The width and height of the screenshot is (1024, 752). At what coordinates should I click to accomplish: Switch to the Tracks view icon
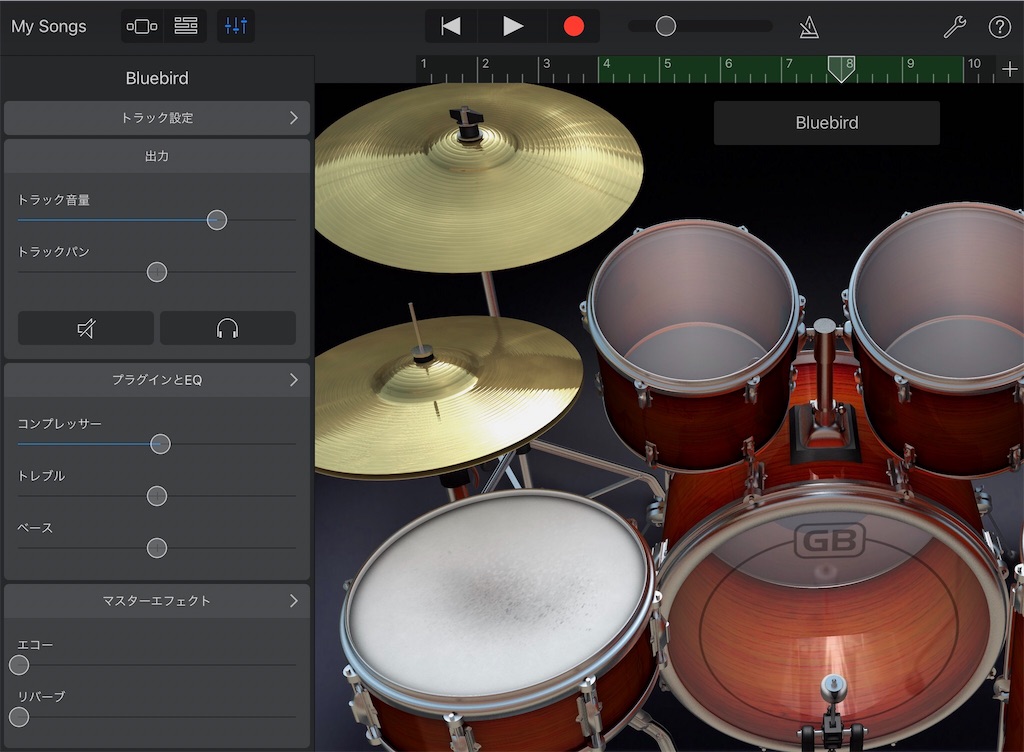point(185,26)
